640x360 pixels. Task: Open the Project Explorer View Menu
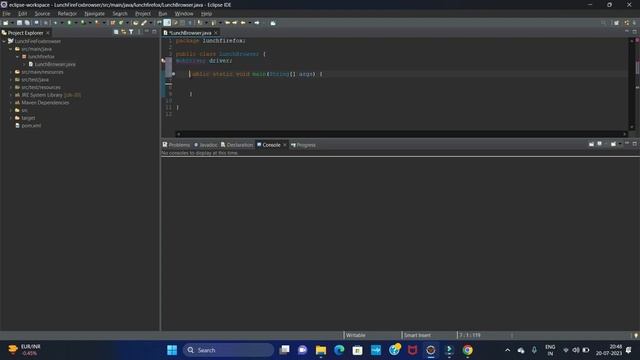139,32
